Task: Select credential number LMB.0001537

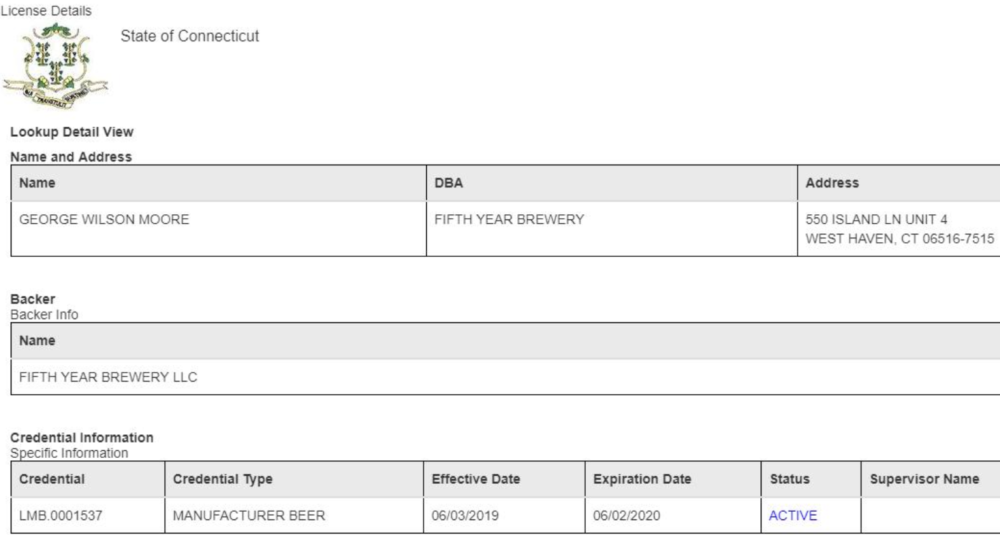Action: pyautogui.click(x=59, y=516)
